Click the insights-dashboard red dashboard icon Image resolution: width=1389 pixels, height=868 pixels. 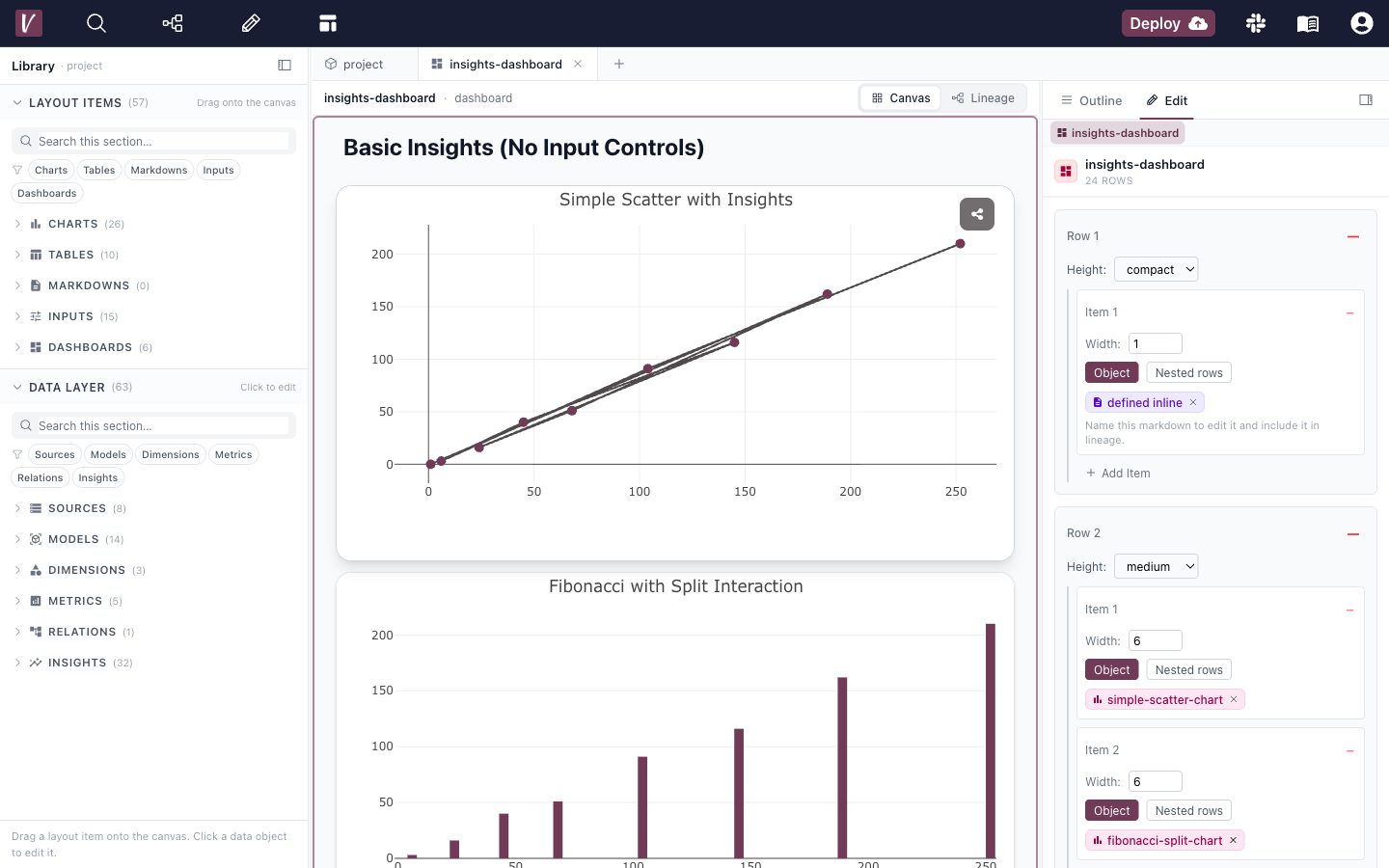(1066, 172)
